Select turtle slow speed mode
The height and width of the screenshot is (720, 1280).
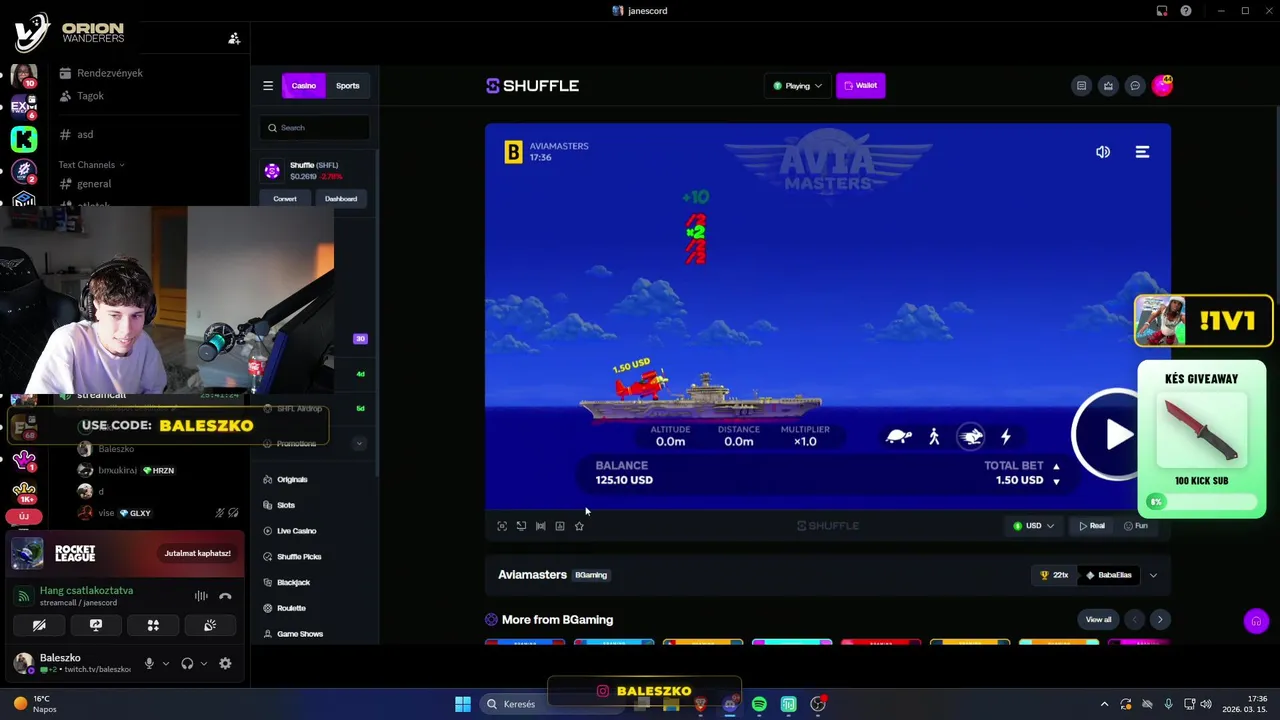point(898,437)
